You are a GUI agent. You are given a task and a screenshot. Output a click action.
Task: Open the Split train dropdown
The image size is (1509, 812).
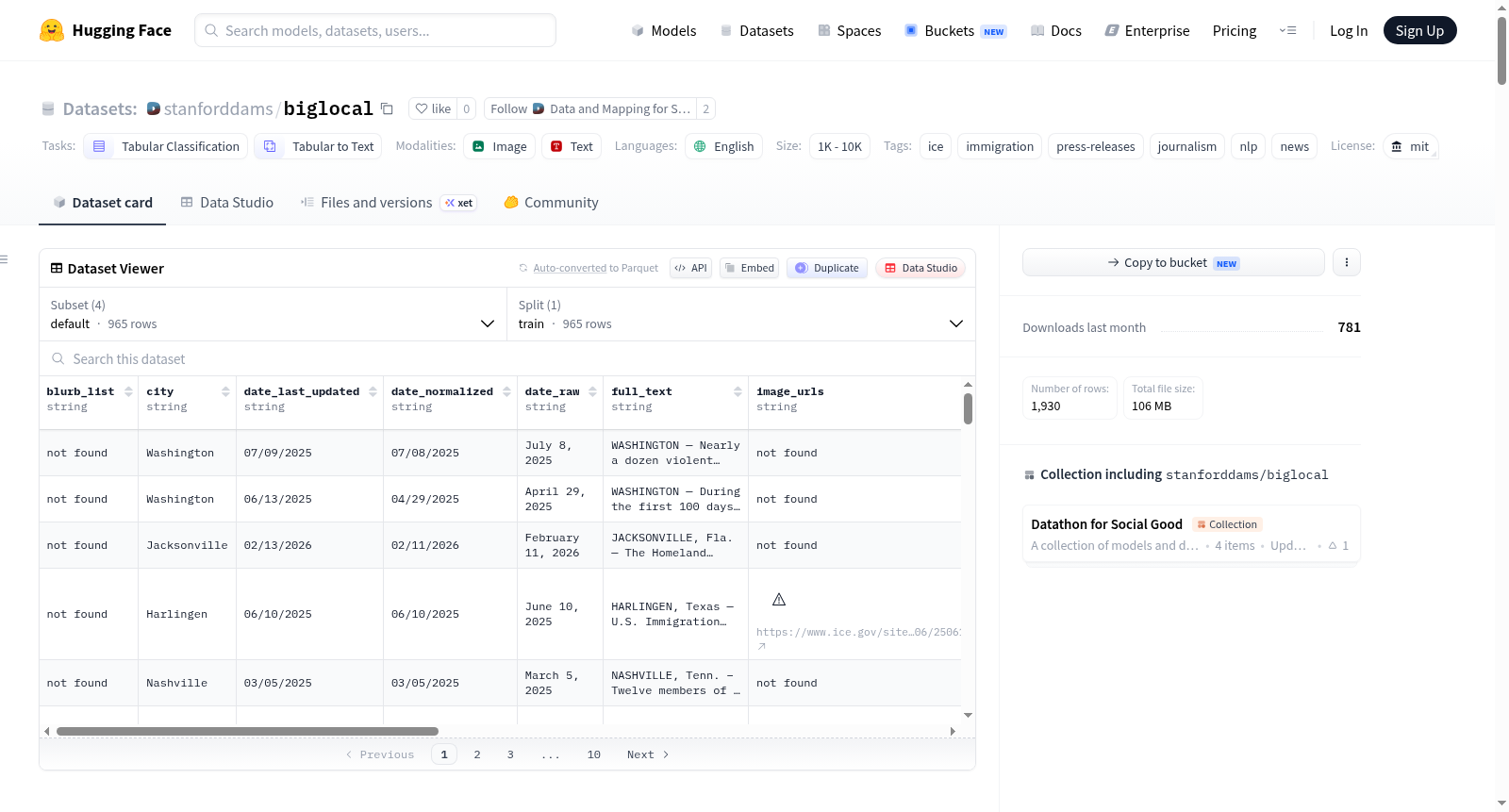[x=741, y=314]
